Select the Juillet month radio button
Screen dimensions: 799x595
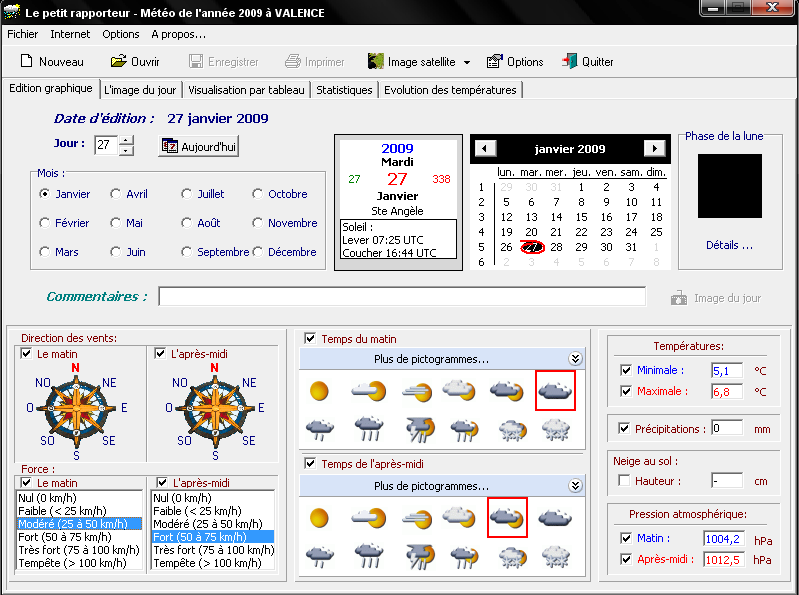pos(188,194)
